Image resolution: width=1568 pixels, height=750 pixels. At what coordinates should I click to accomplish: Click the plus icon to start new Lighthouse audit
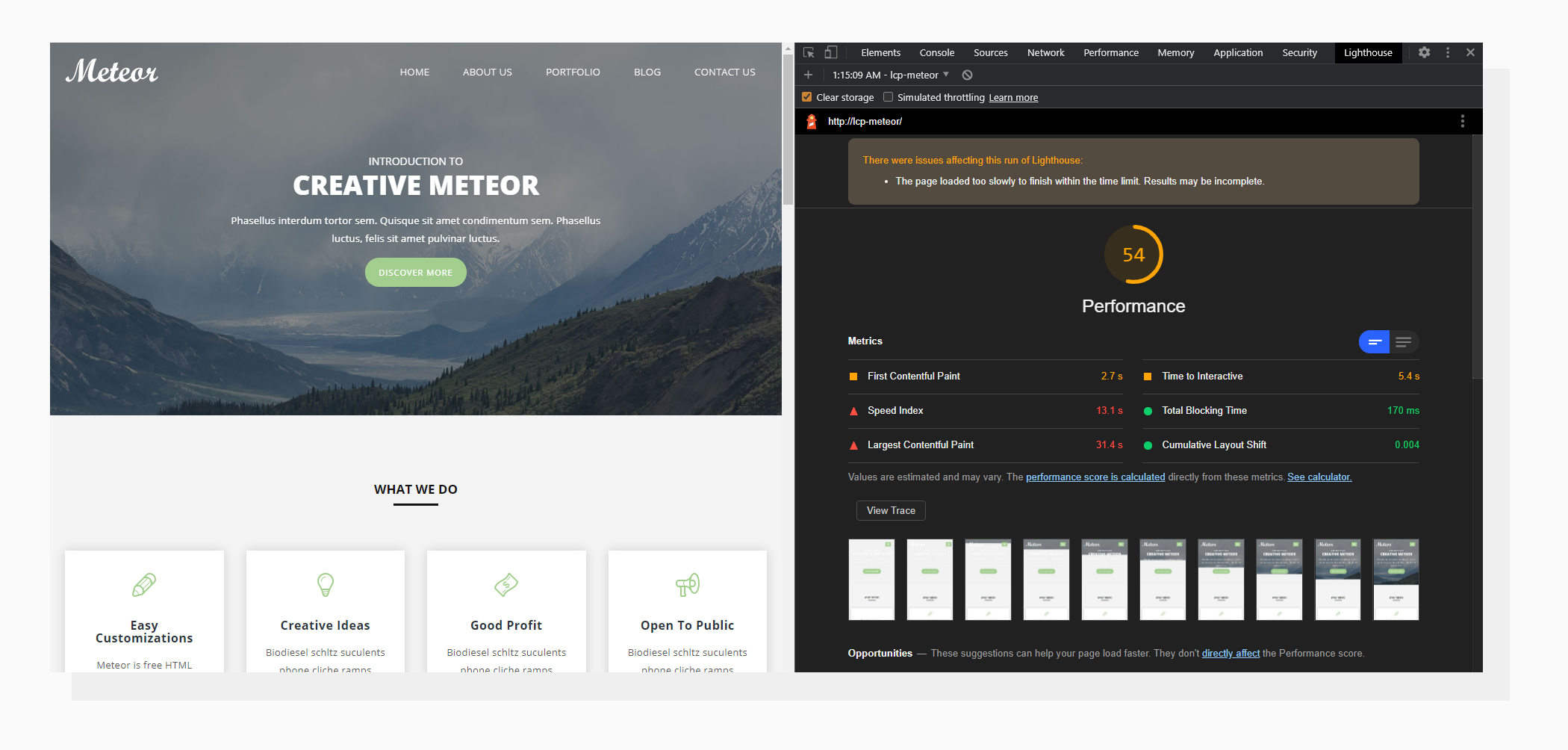tap(808, 75)
